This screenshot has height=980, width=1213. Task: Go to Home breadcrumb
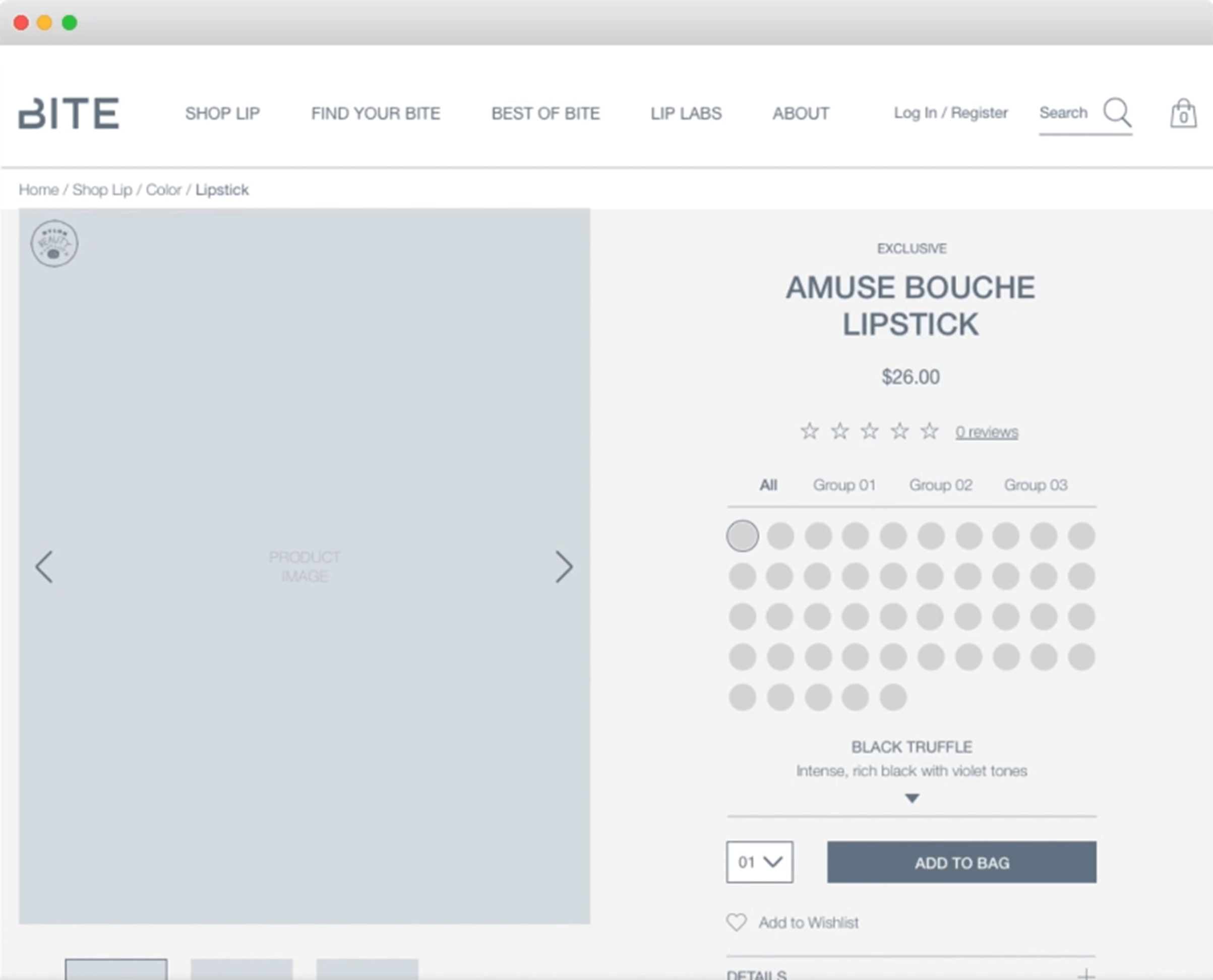38,190
